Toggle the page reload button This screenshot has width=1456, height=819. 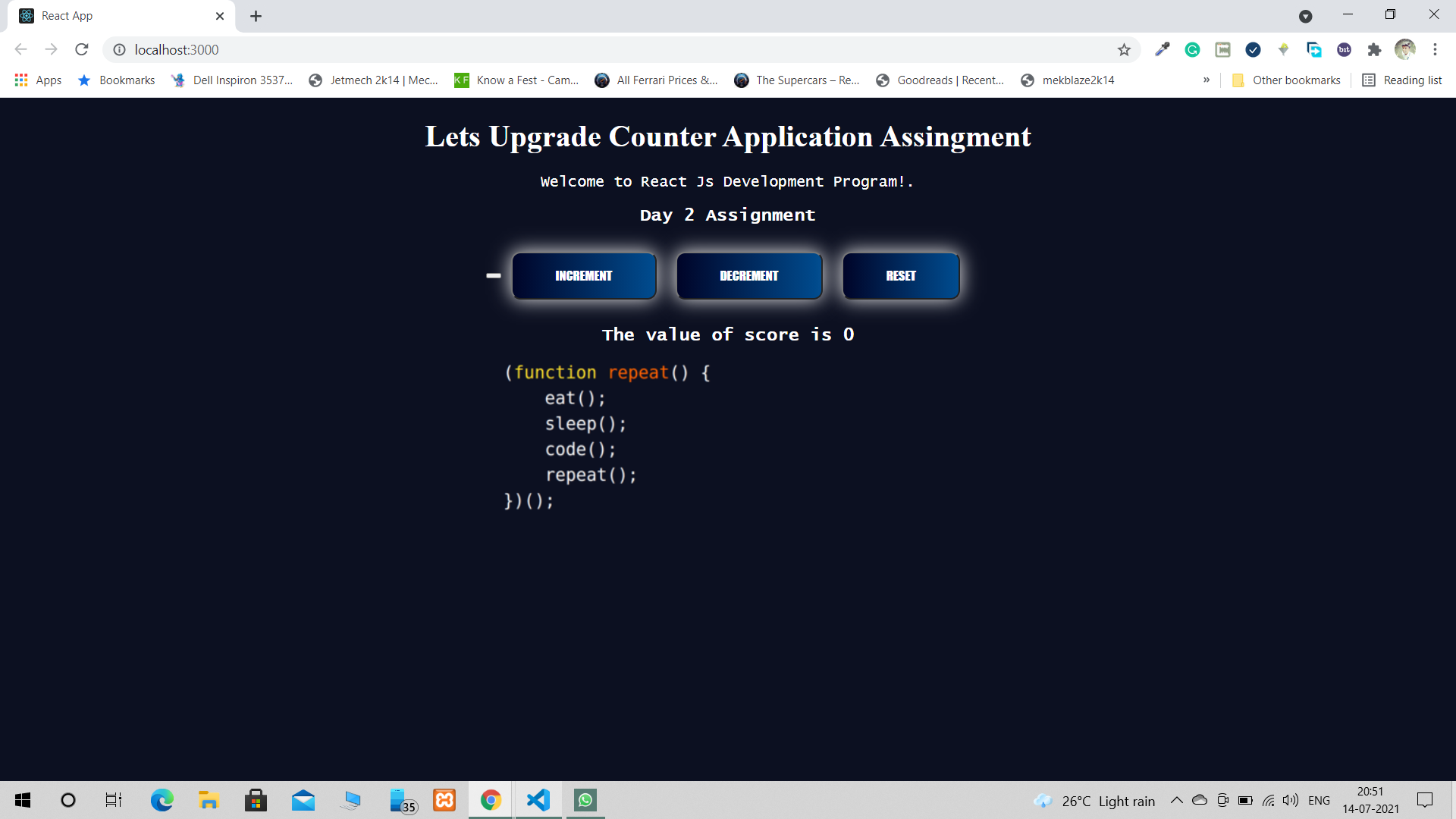pos(81,49)
